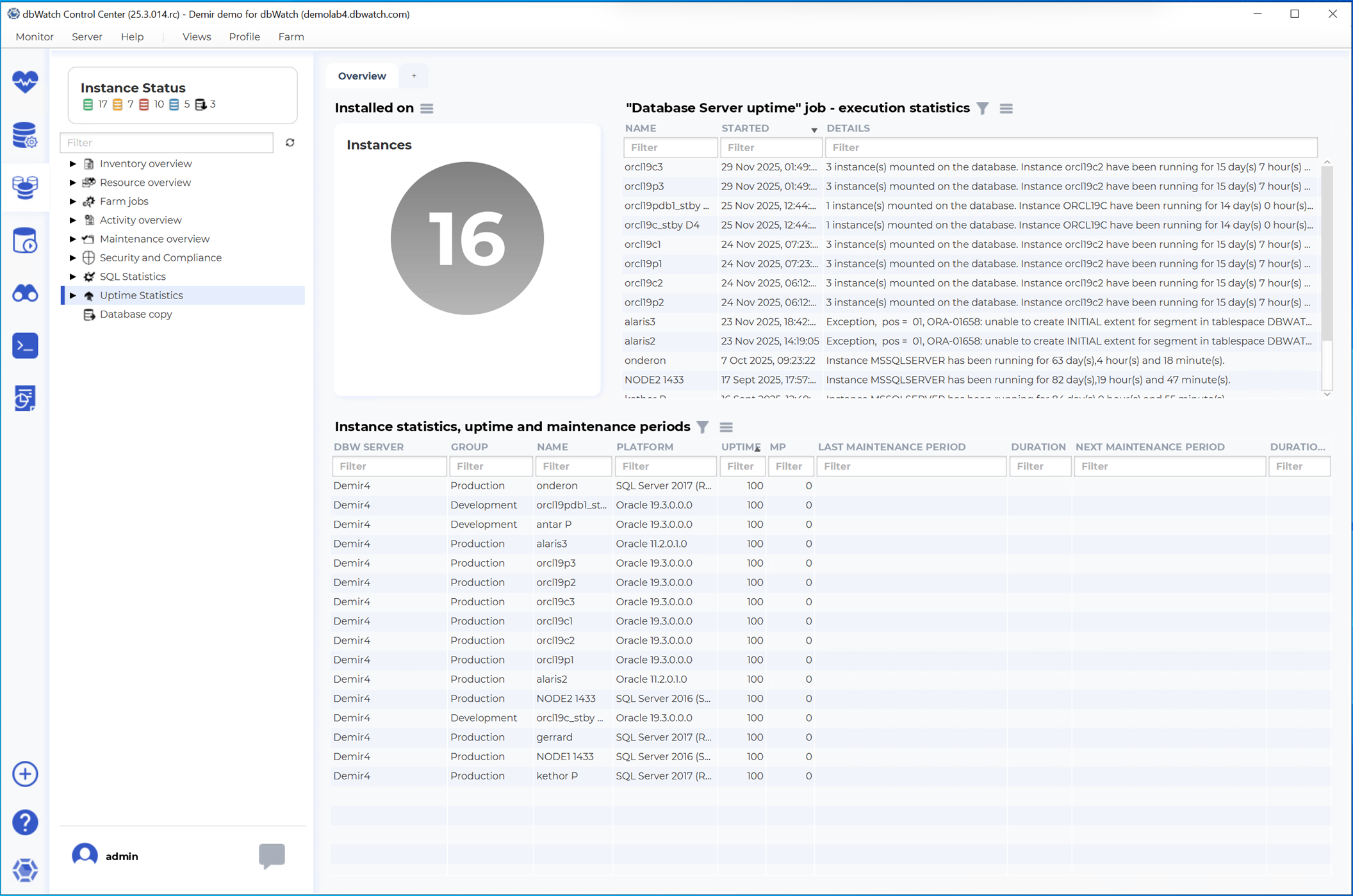Click the plus circle add icon

25,774
